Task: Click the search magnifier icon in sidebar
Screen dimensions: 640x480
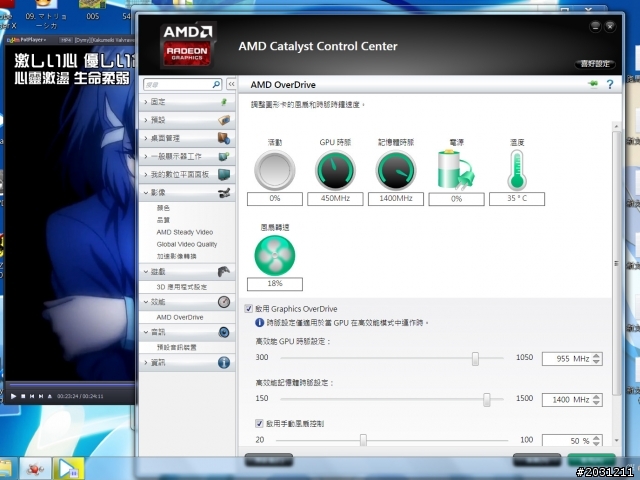Action: tap(216, 84)
